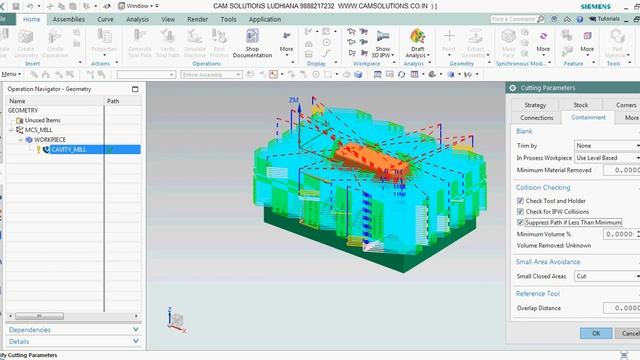The height and width of the screenshot is (360, 640).
Task: Uncheck Suppress Path if Less Than Minimum
Action: [520, 222]
